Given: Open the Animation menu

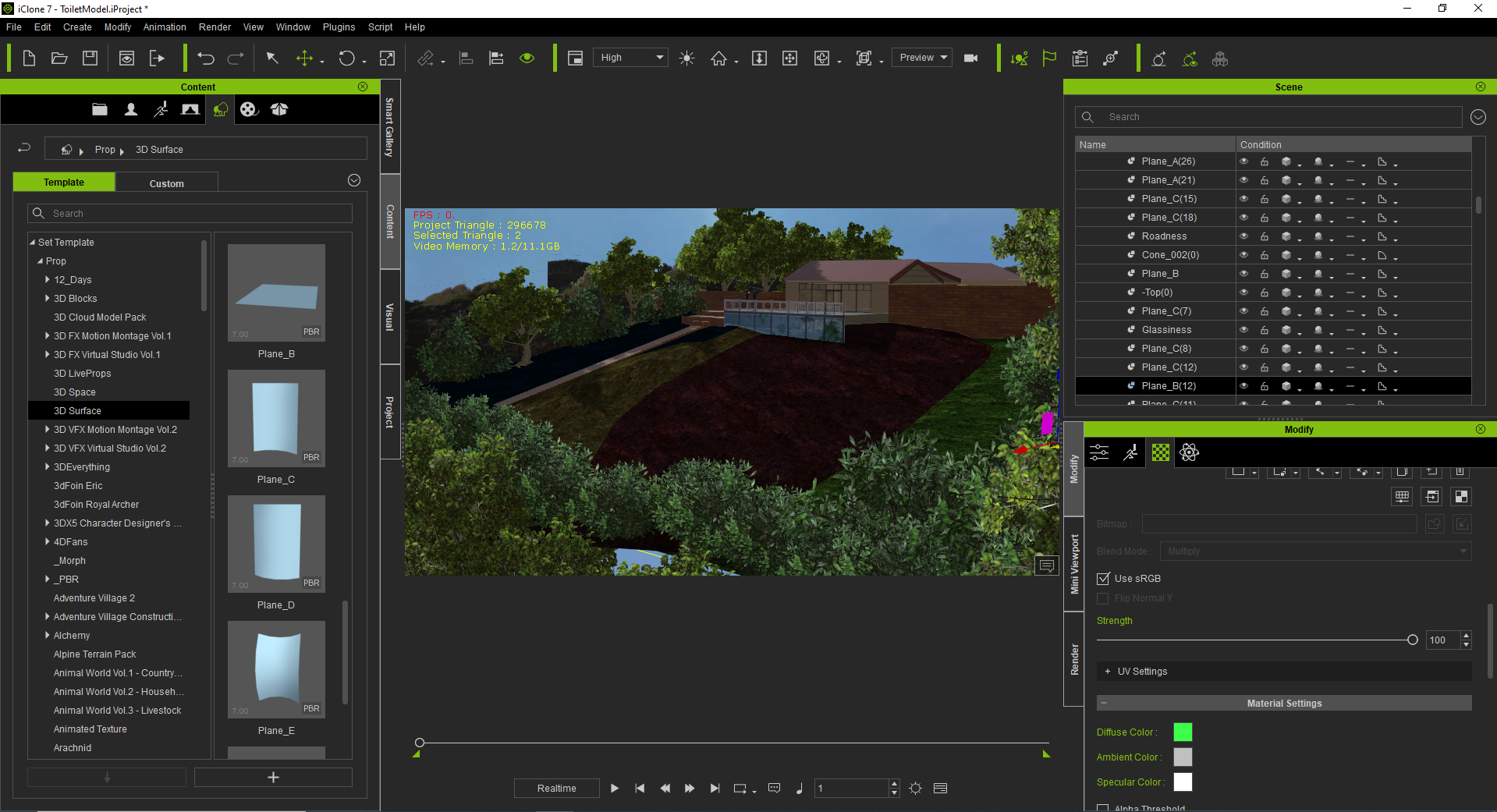Looking at the screenshot, I should [x=165, y=27].
